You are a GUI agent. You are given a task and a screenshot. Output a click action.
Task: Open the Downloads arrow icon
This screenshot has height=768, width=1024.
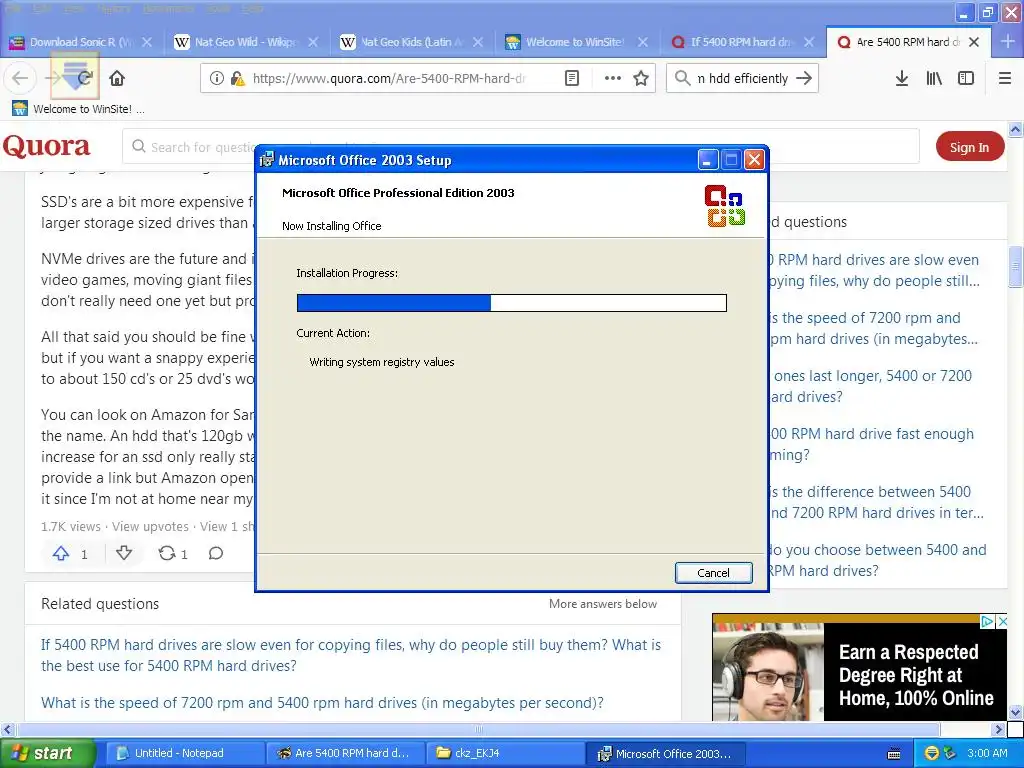(x=902, y=78)
